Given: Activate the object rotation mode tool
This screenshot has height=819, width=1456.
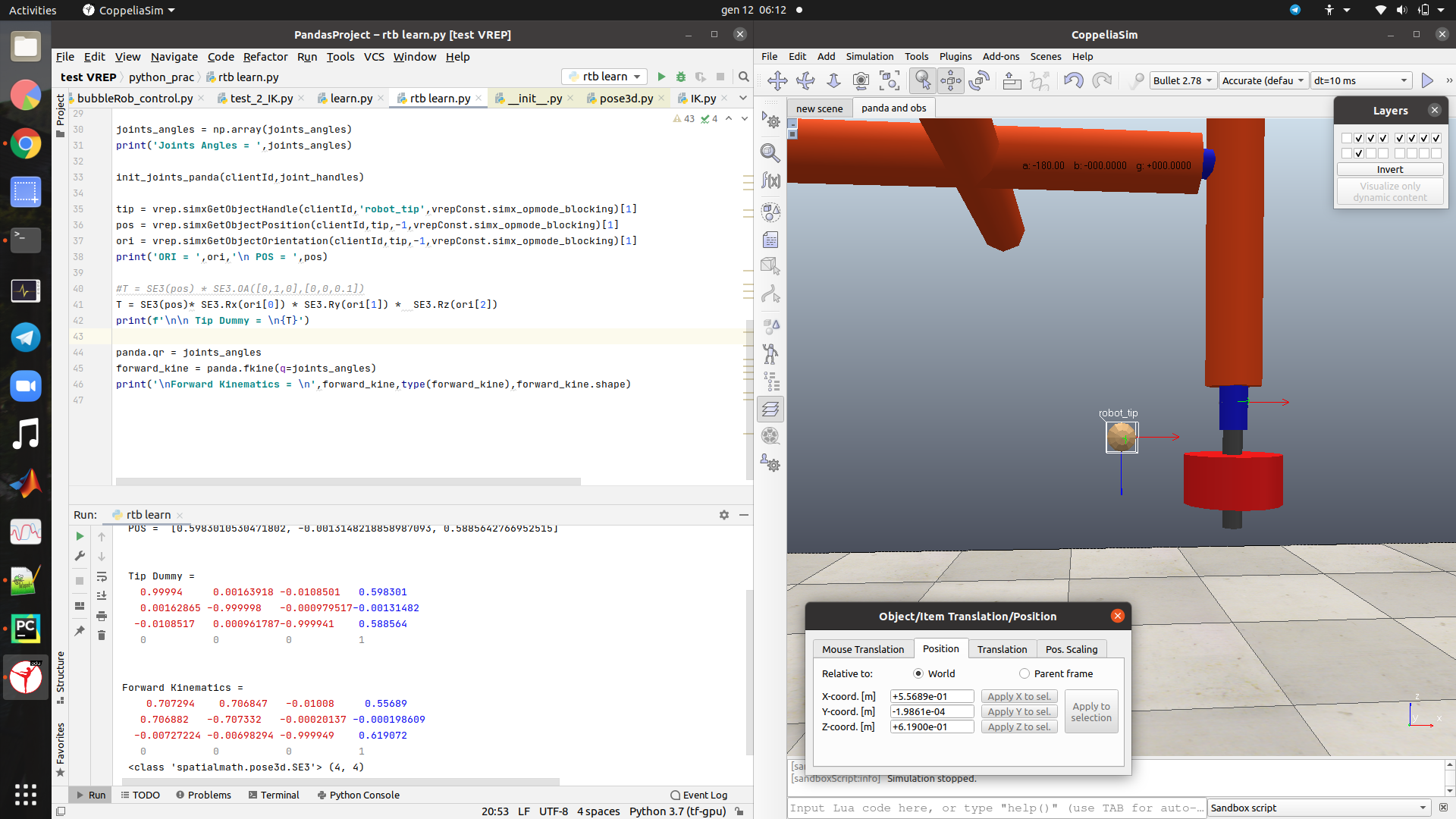Looking at the screenshot, I should pos(979,80).
